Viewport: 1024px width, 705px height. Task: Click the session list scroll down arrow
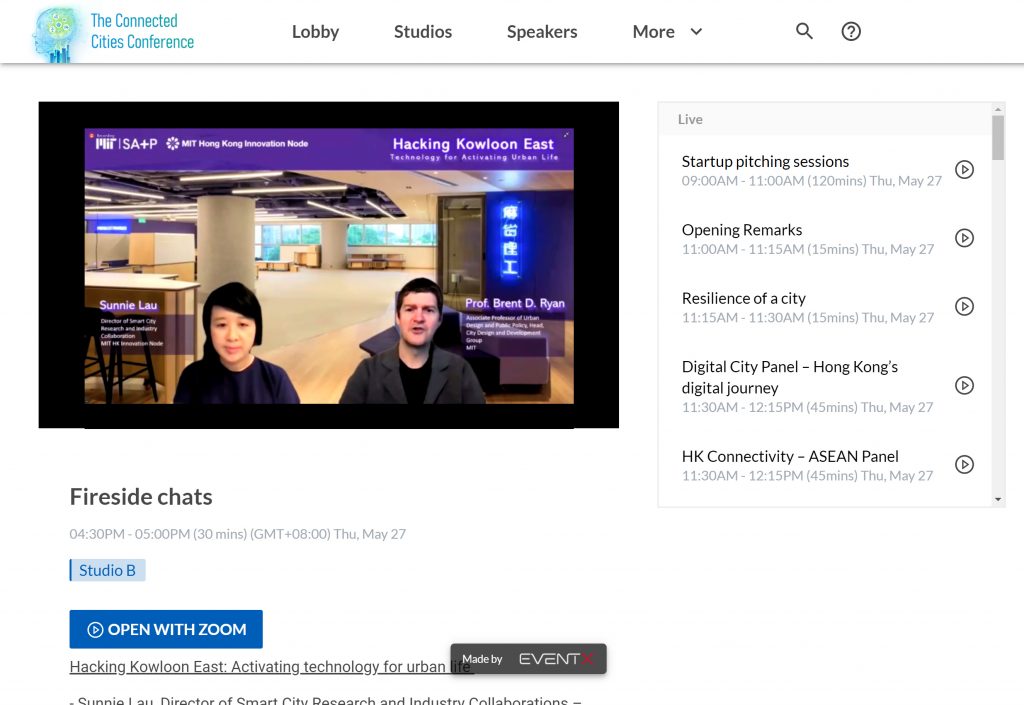click(x=997, y=499)
